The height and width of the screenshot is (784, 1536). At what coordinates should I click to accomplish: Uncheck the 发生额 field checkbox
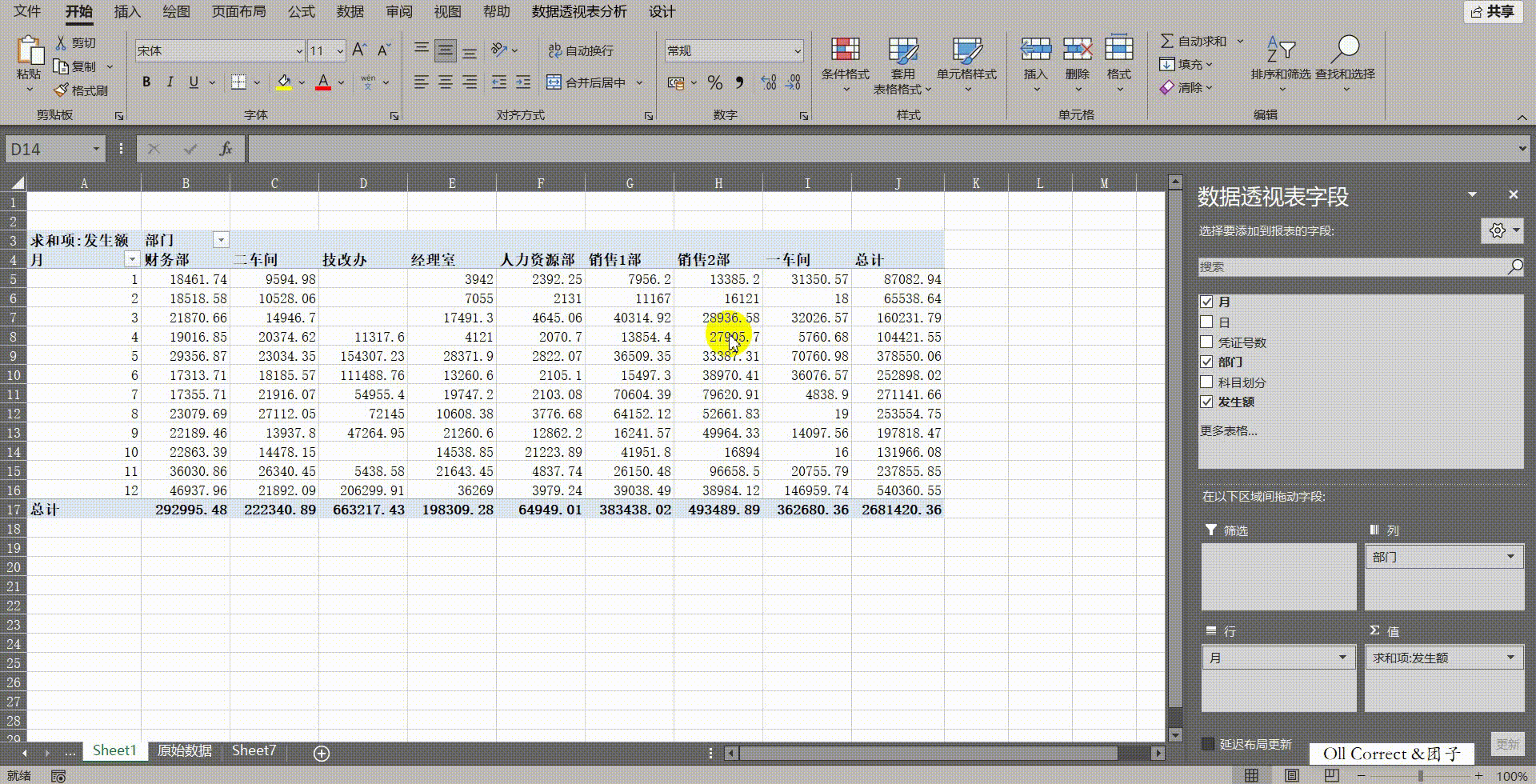pyautogui.click(x=1206, y=402)
